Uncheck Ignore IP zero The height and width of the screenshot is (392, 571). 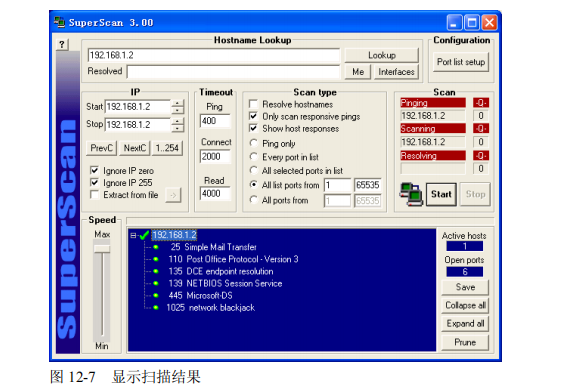pyautogui.click(x=95, y=170)
